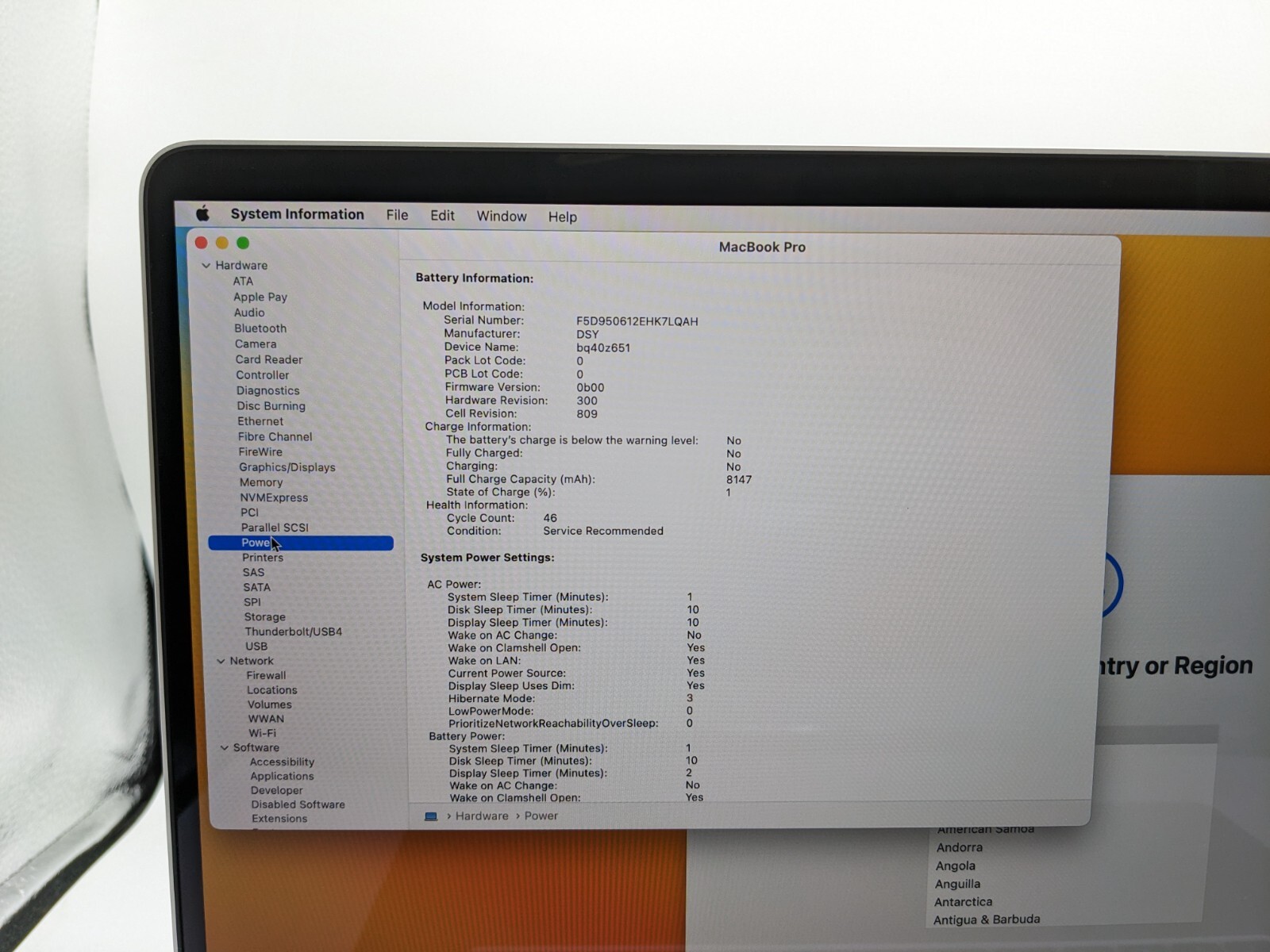Select FireWire in the sidebar

point(260,452)
